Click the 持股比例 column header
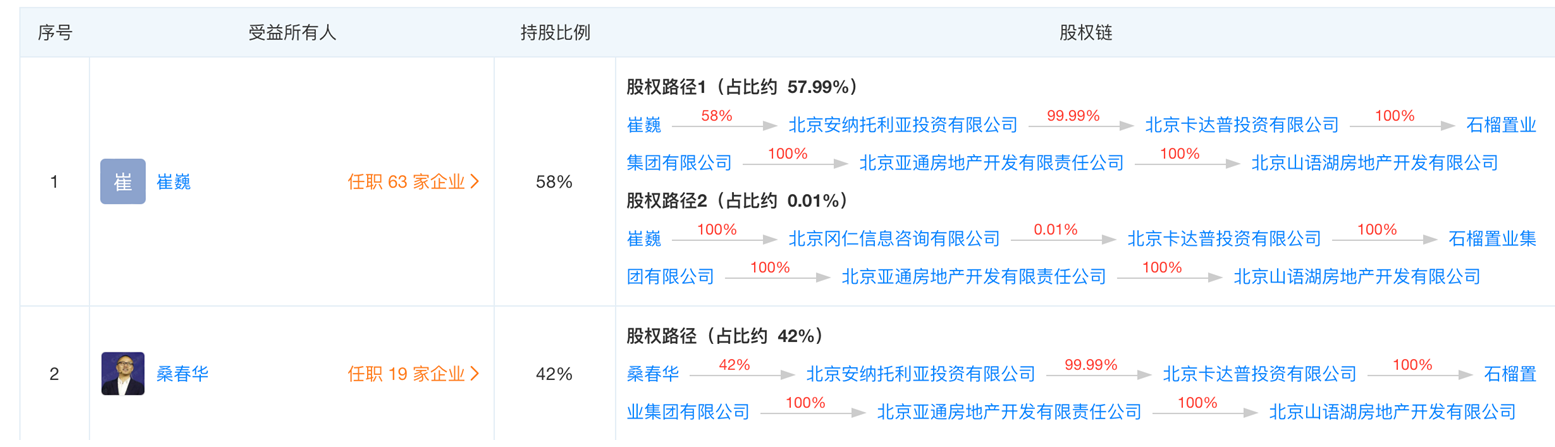Viewport: 1555px width, 447px height. pos(555,32)
